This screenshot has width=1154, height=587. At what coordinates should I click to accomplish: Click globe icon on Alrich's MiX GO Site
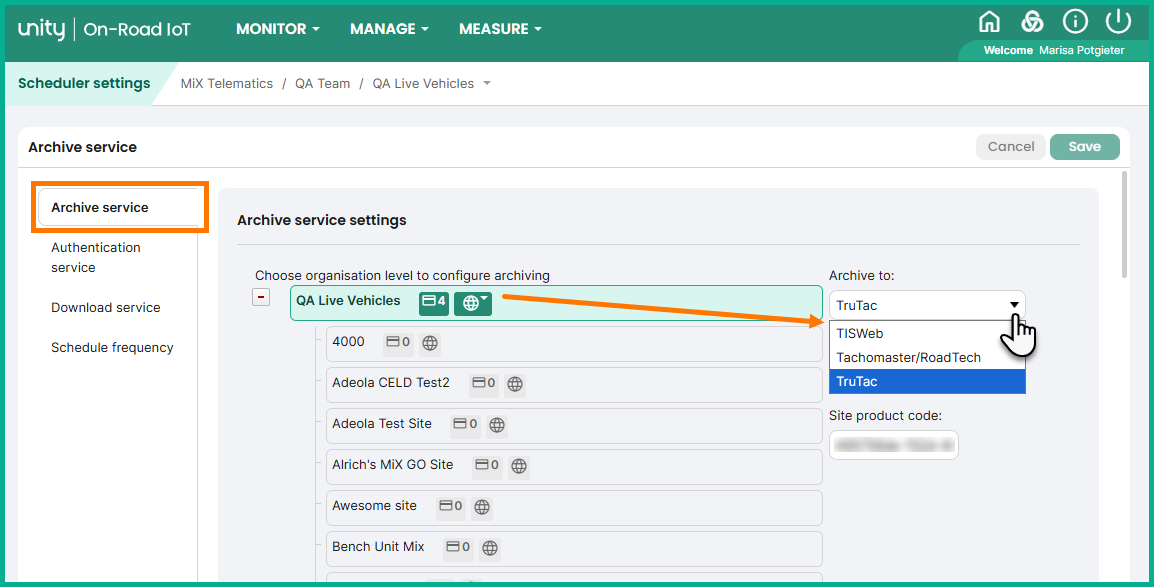click(519, 467)
